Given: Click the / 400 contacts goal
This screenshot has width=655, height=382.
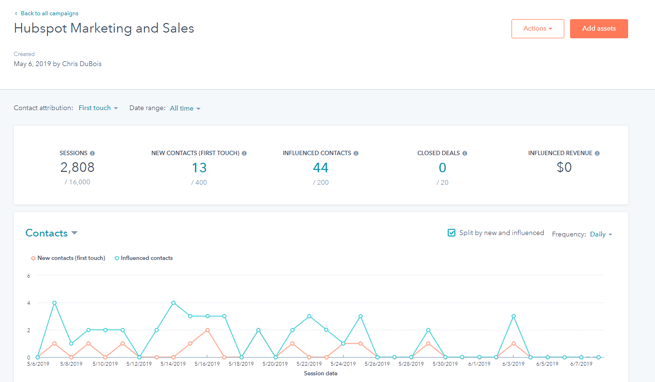Looking at the screenshot, I should (199, 183).
